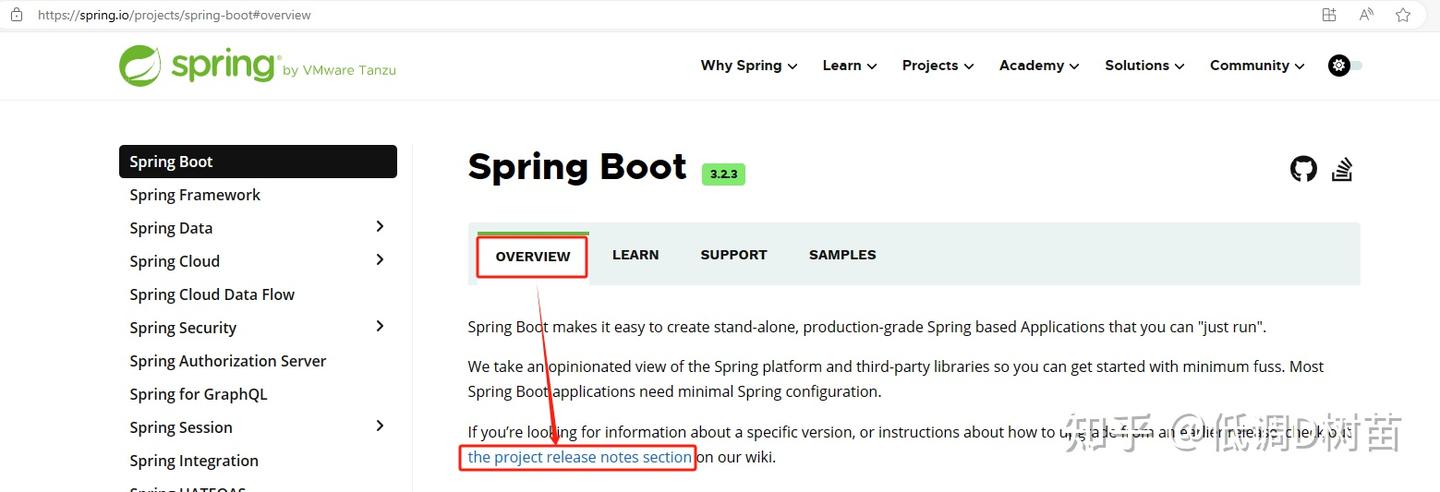1440x492 pixels.
Task: Expand the Spring Session sidebar chevron
Action: tap(380, 426)
